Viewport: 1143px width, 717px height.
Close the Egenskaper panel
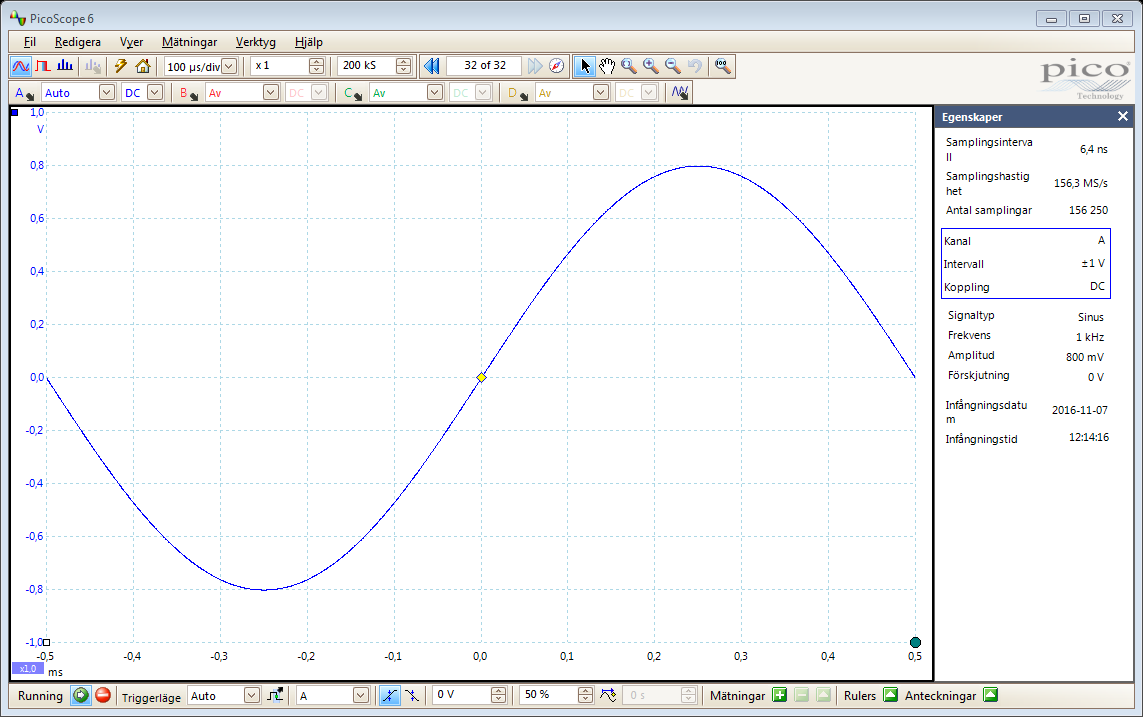1123,116
